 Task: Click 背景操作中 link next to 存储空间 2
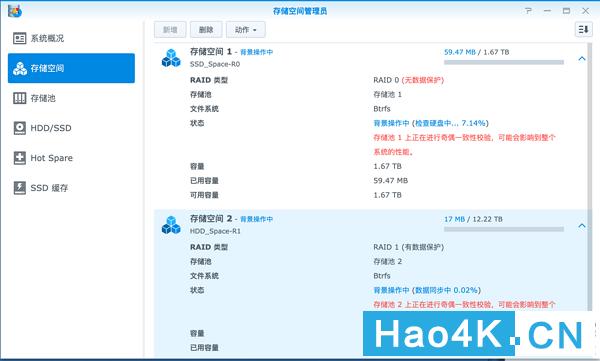(x=256, y=219)
